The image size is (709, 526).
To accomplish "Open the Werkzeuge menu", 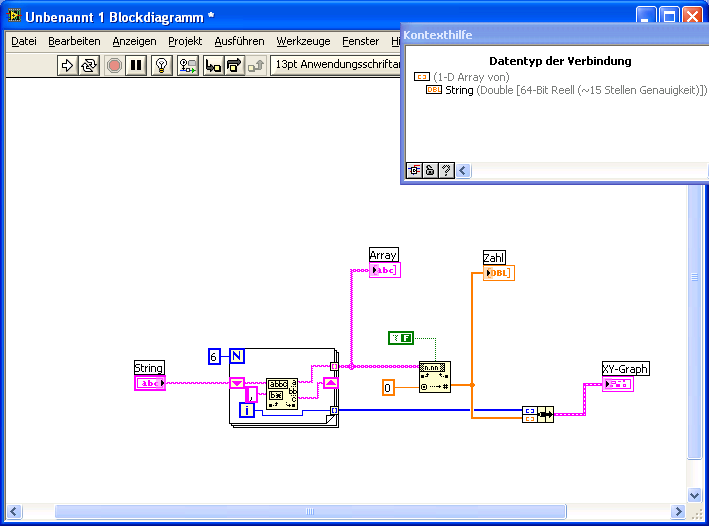I will 303,41.
